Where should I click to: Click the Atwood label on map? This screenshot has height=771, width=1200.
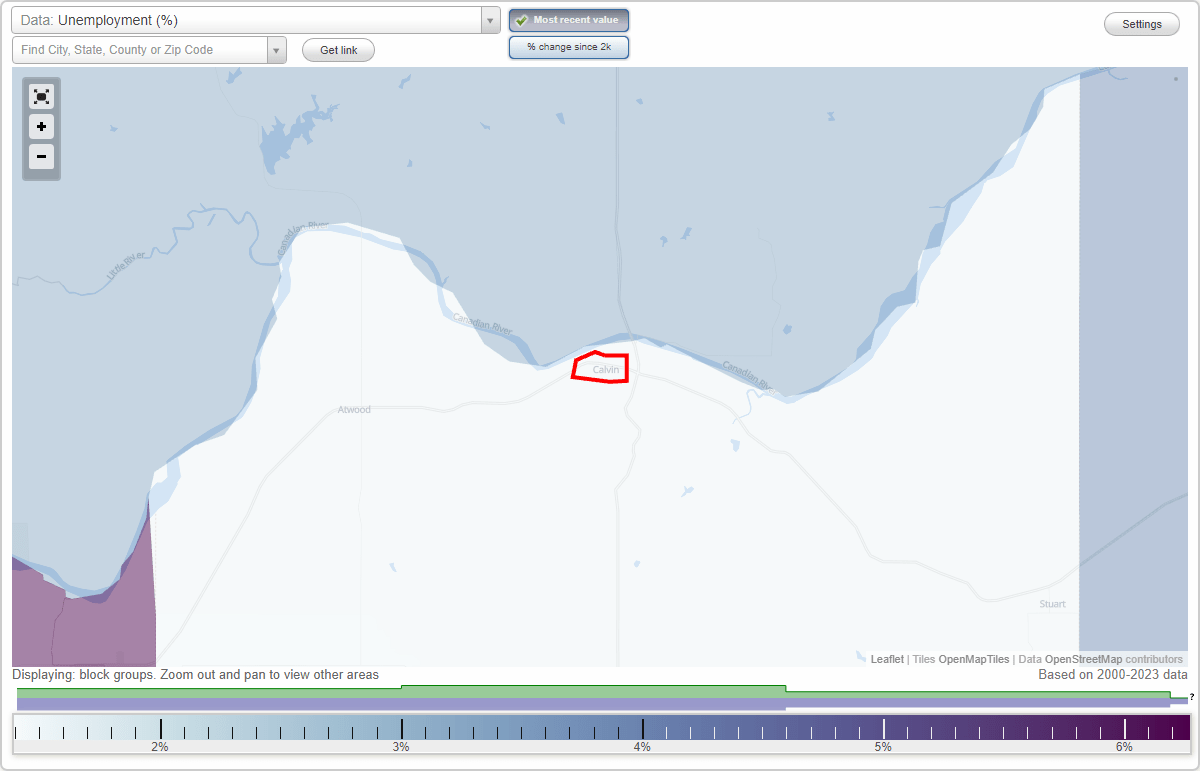point(354,410)
